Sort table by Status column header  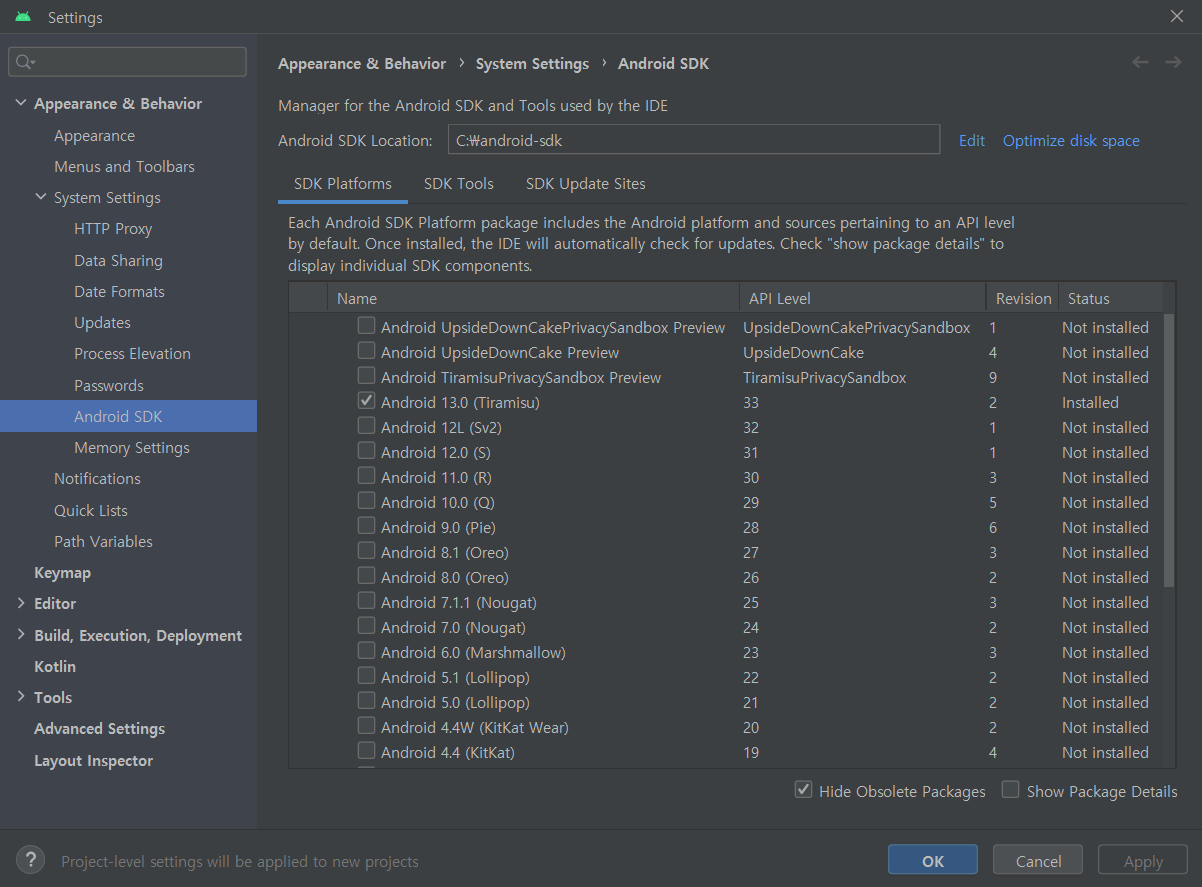[x=1111, y=298]
